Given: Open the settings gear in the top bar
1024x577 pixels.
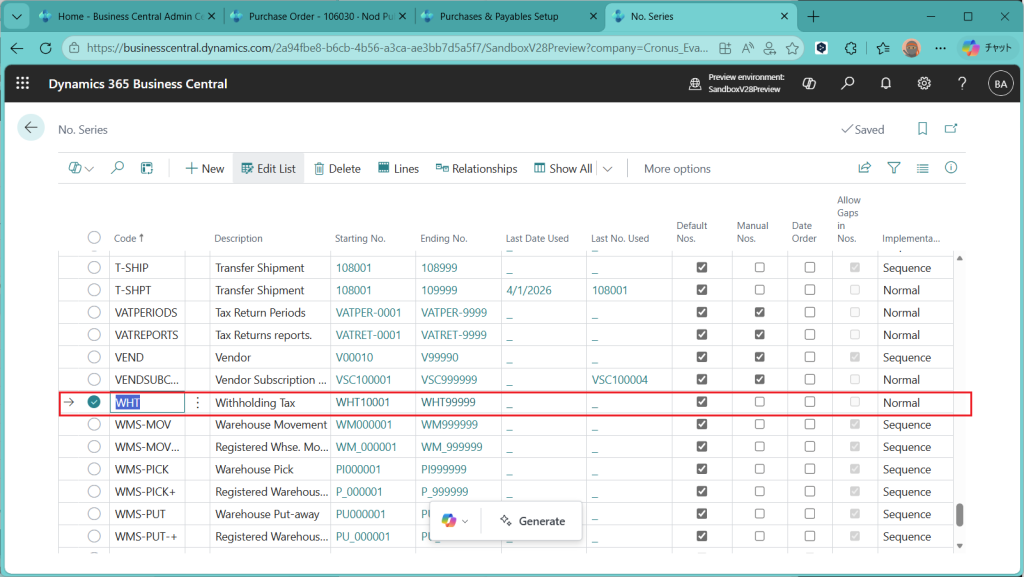Looking at the screenshot, I should click(x=924, y=84).
